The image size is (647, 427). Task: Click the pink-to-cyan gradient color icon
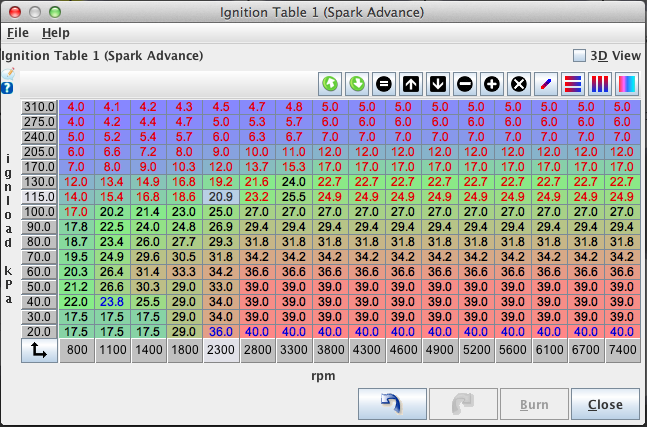point(627,84)
